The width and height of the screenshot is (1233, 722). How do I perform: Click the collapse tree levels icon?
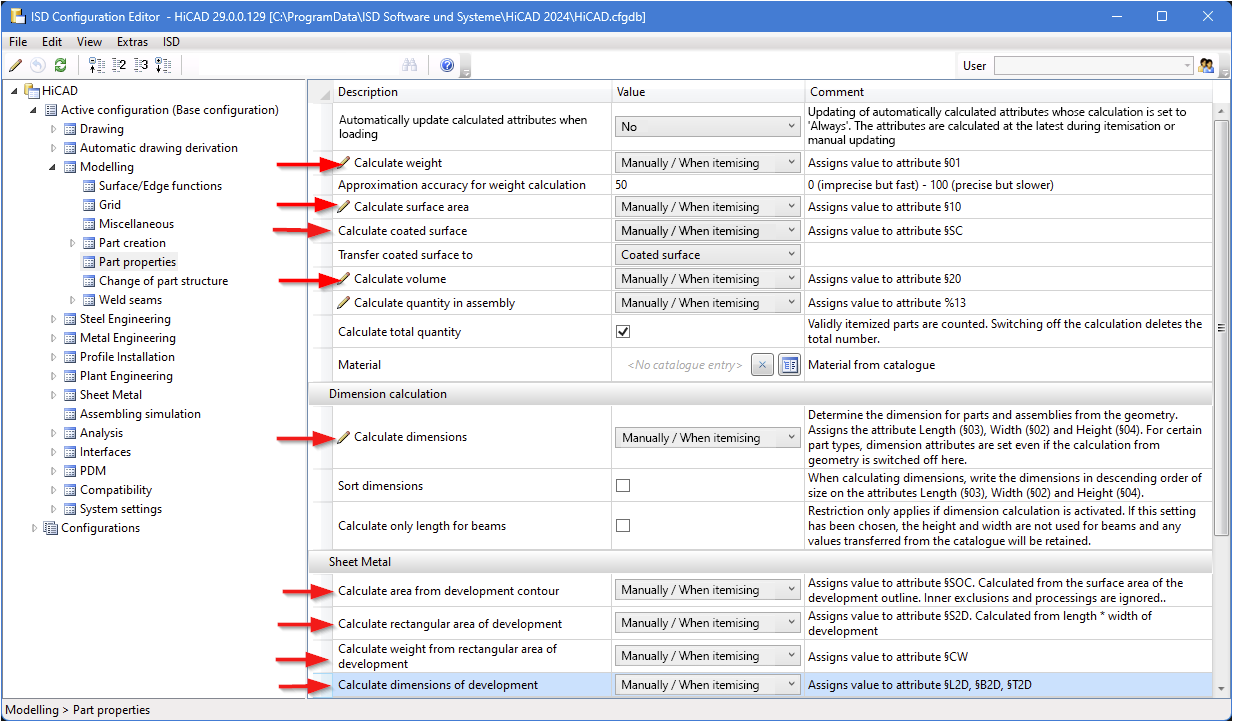pyautogui.click(x=97, y=65)
